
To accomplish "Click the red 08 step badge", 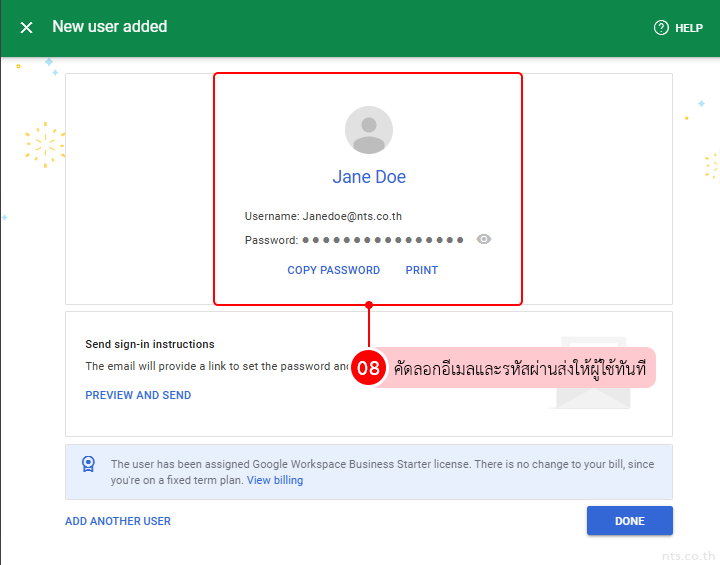I will click(369, 368).
